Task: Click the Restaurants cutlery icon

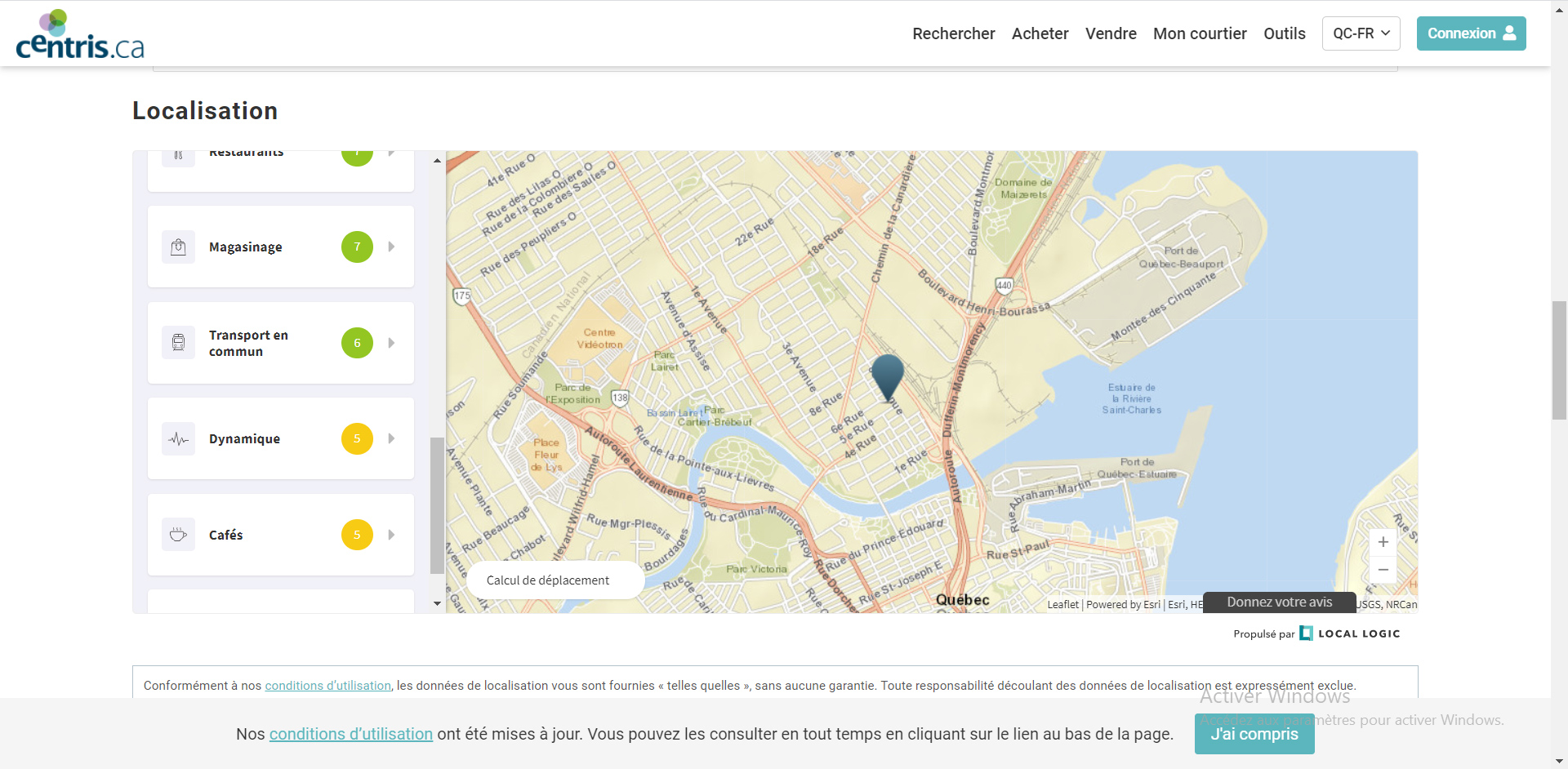Action: coord(178,155)
